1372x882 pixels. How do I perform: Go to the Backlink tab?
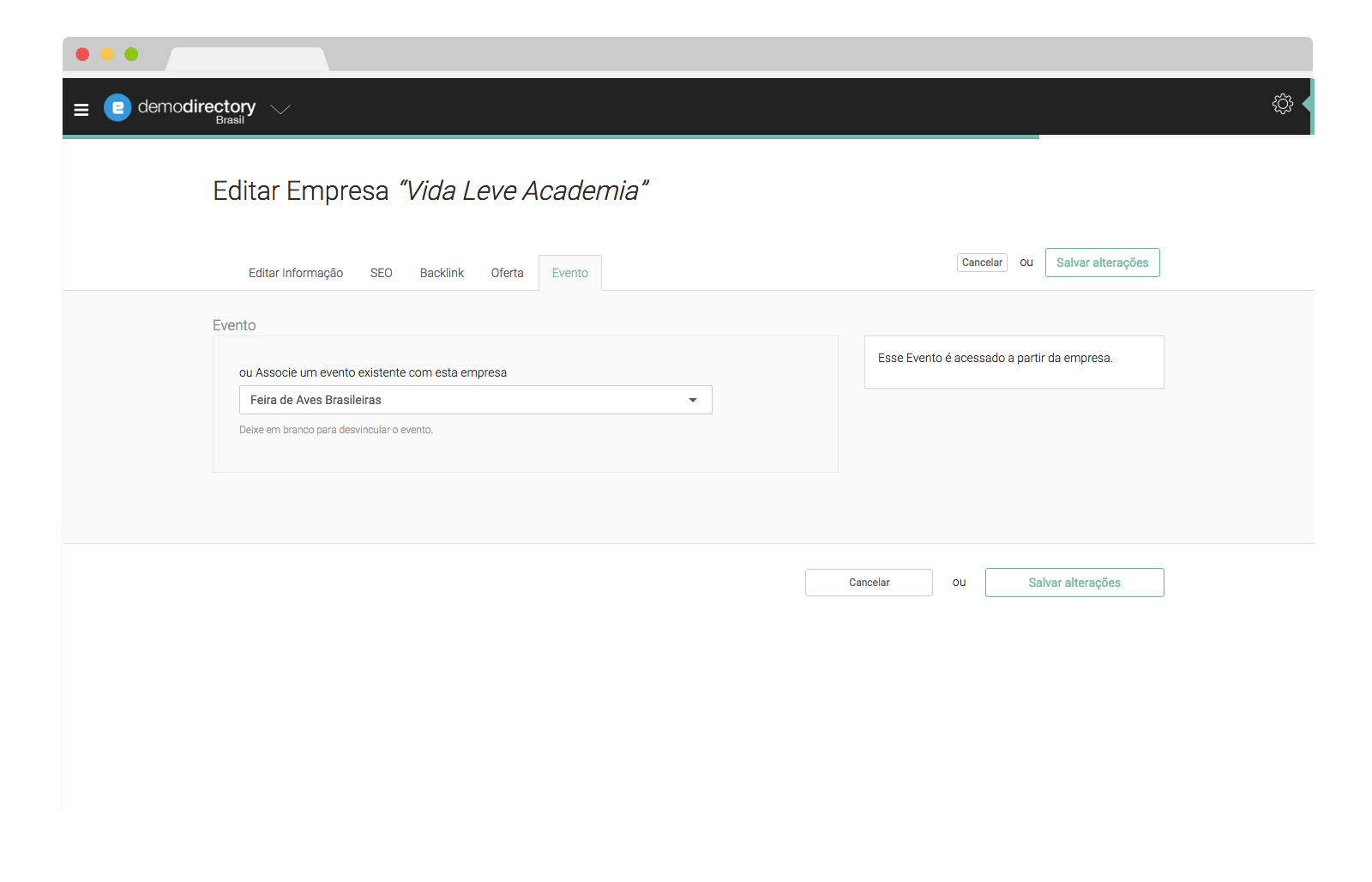click(x=442, y=273)
